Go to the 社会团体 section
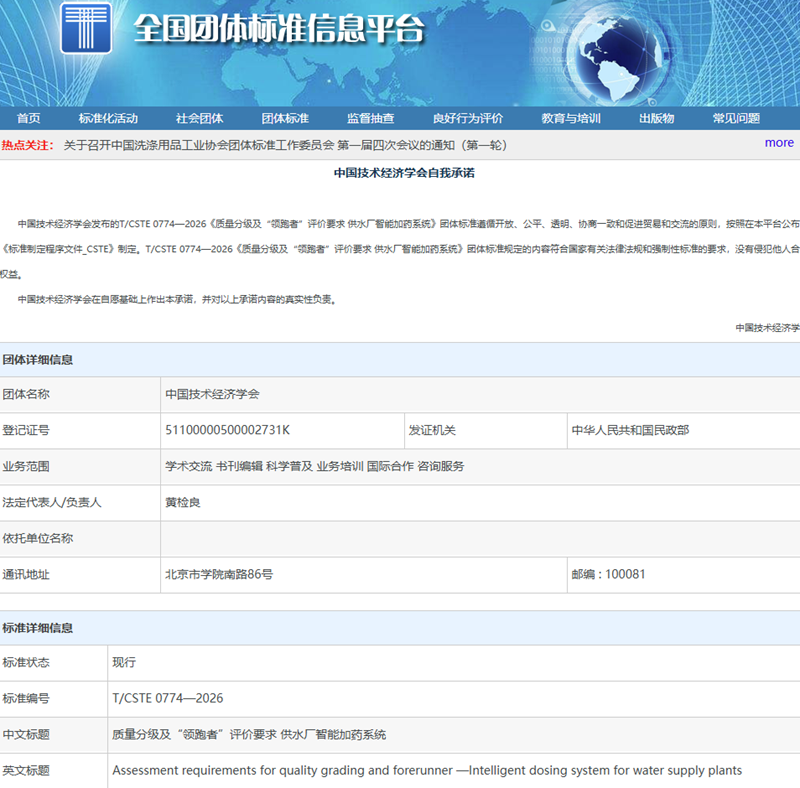800x788 pixels. click(199, 118)
